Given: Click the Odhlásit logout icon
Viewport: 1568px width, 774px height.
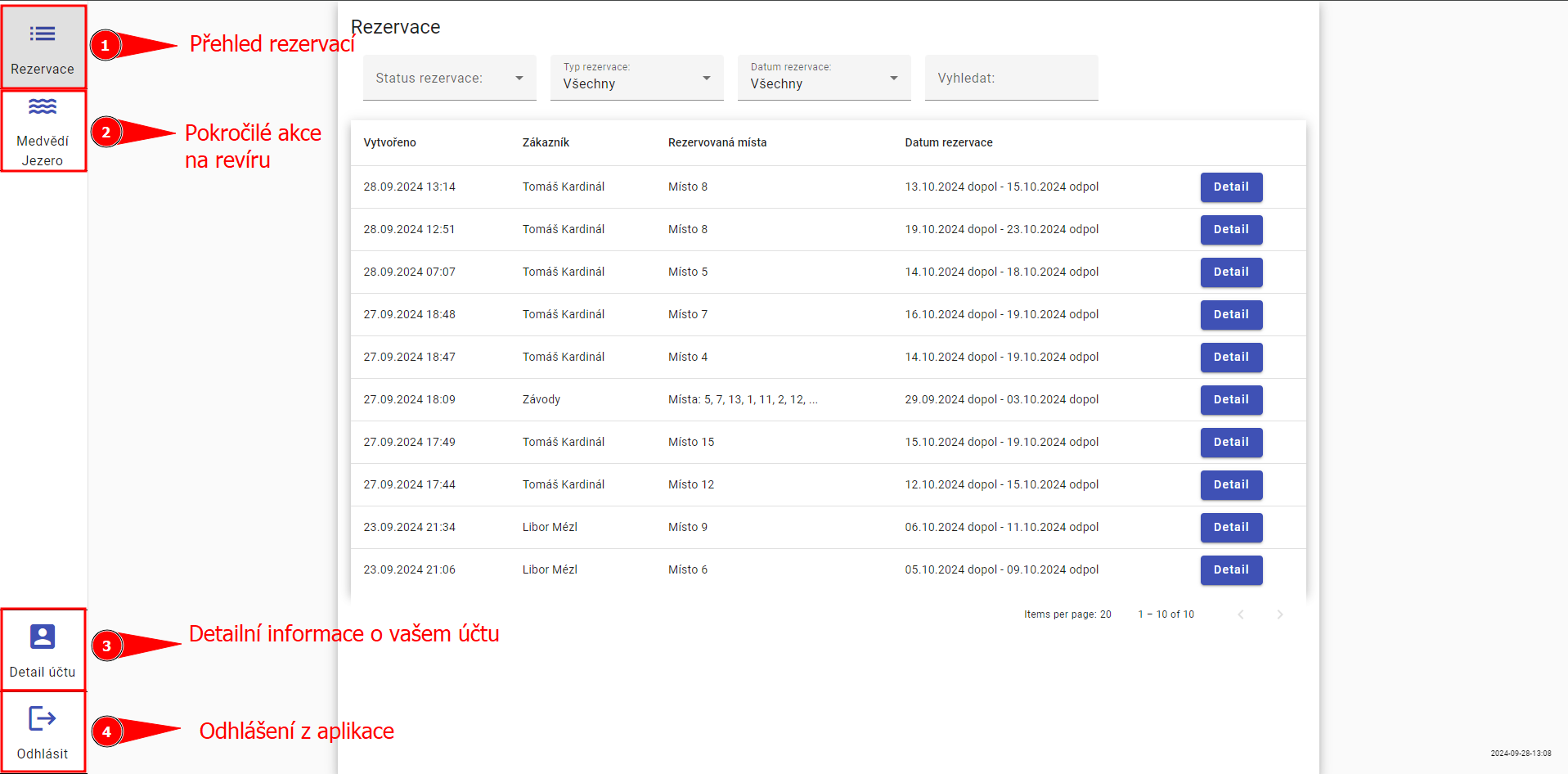Looking at the screenshot, I should tap(43, 719).
